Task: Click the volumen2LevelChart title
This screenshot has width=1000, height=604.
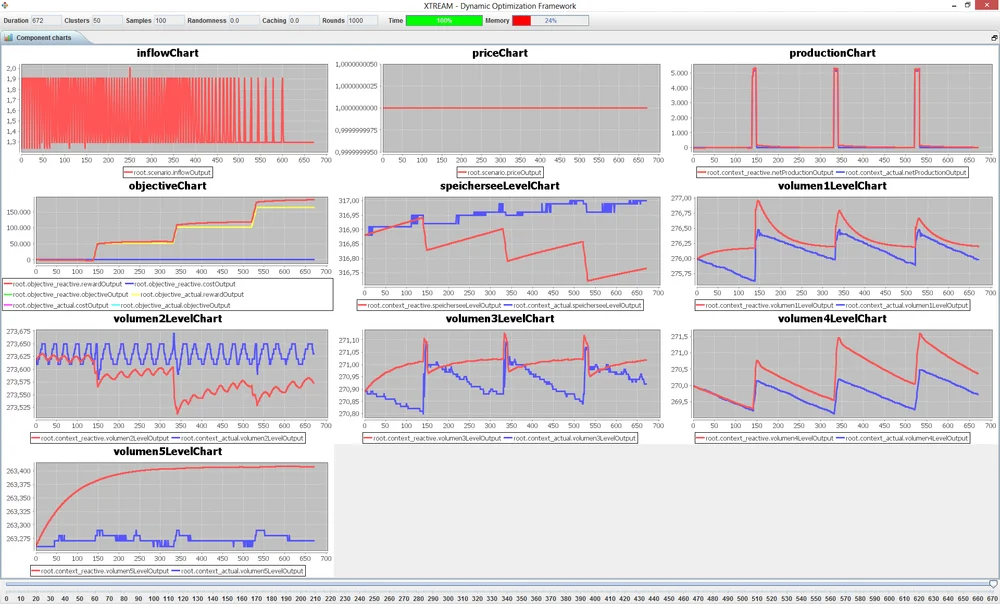Action: click(x=167, y=318)
